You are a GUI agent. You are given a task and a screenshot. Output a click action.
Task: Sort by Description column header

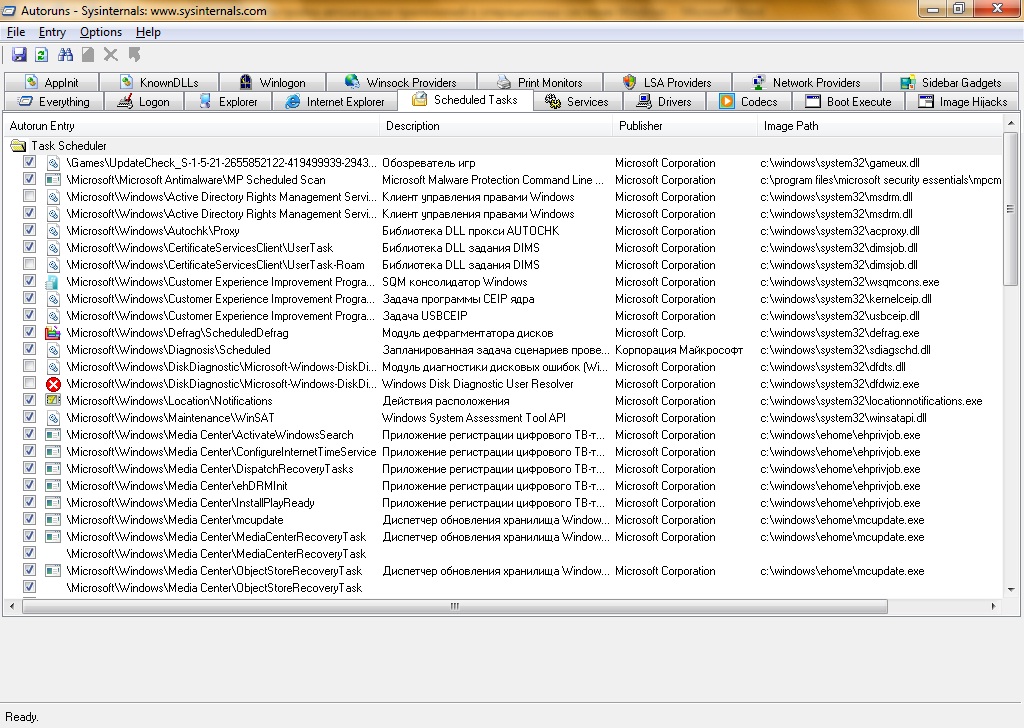coord(496,126)
